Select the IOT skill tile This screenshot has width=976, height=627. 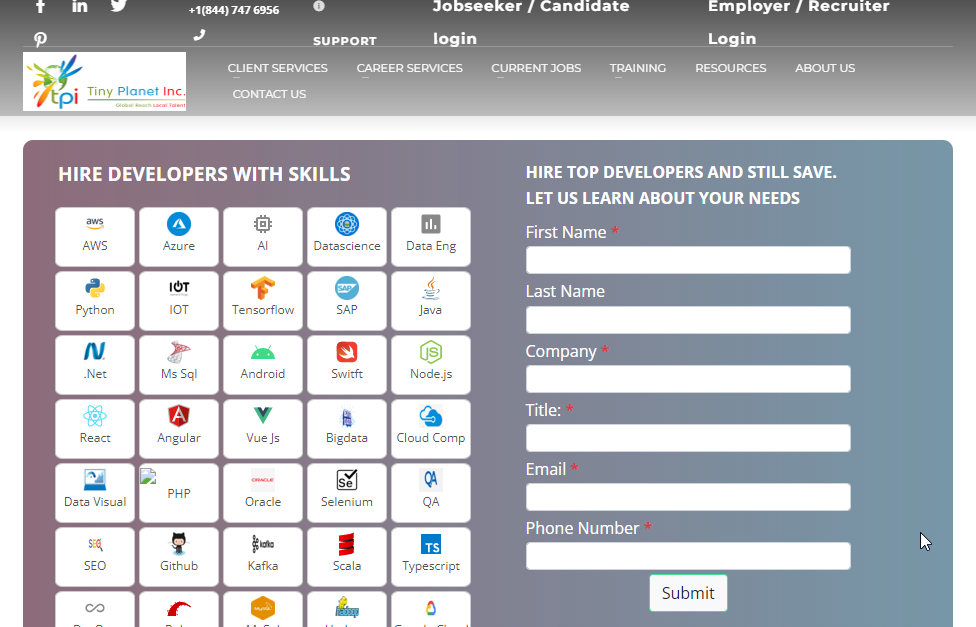179,301
